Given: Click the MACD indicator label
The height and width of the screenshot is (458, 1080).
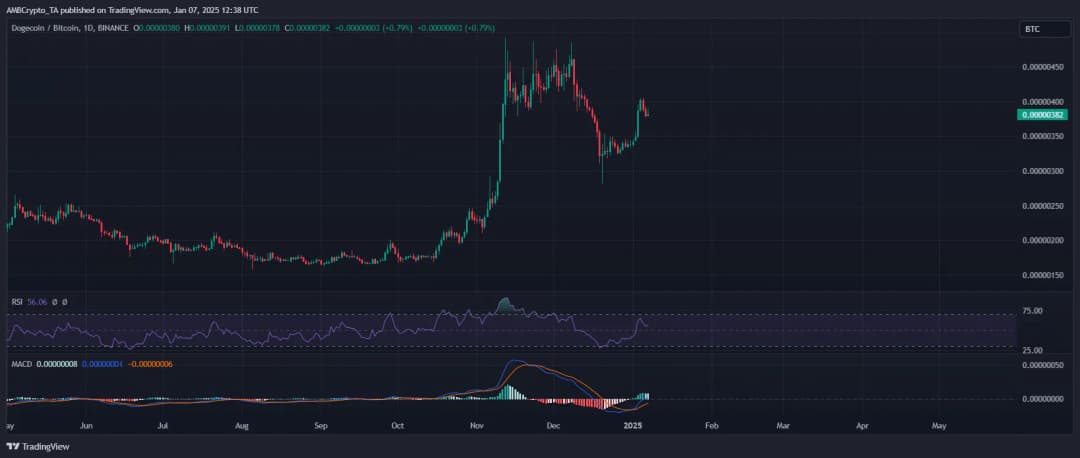Looking at the screenshot, I should click(x=21, y=363).
